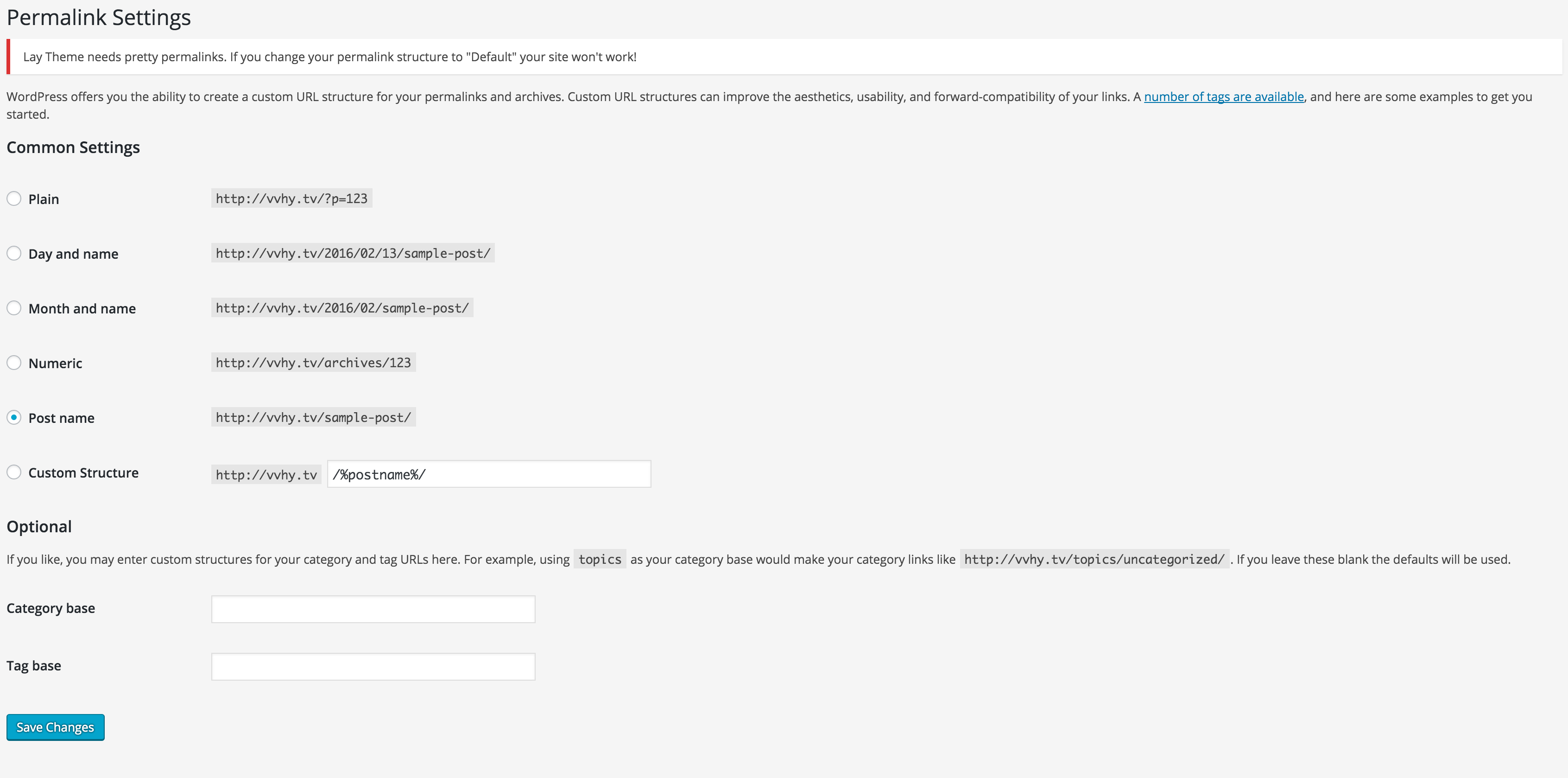The width and height of the screenshot is (1568, 778).
Task: Click the Lay Theme pretty permalinks warning notice
Action: click(x=329, y=57)
